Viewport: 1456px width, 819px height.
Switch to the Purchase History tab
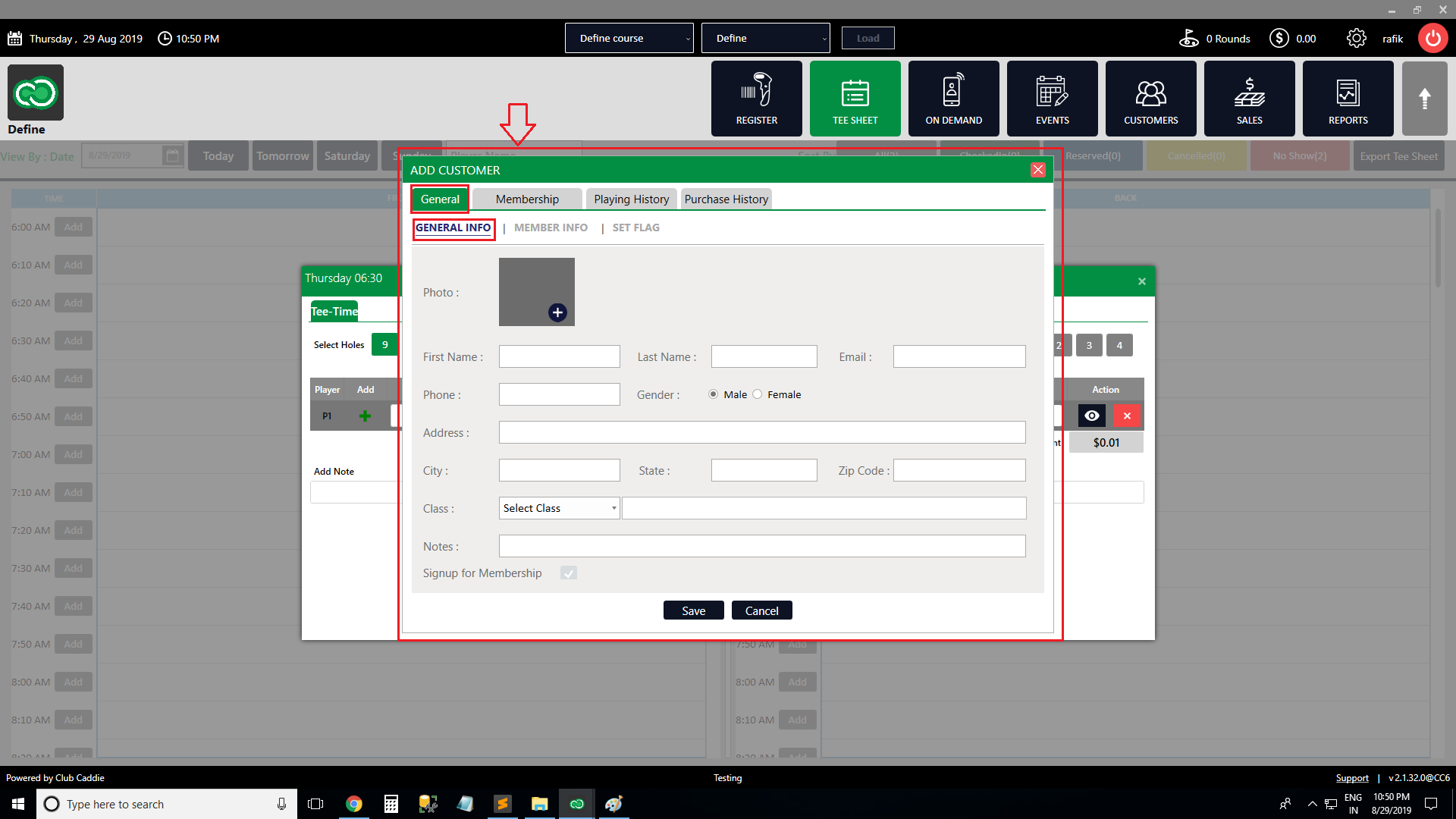726,199
